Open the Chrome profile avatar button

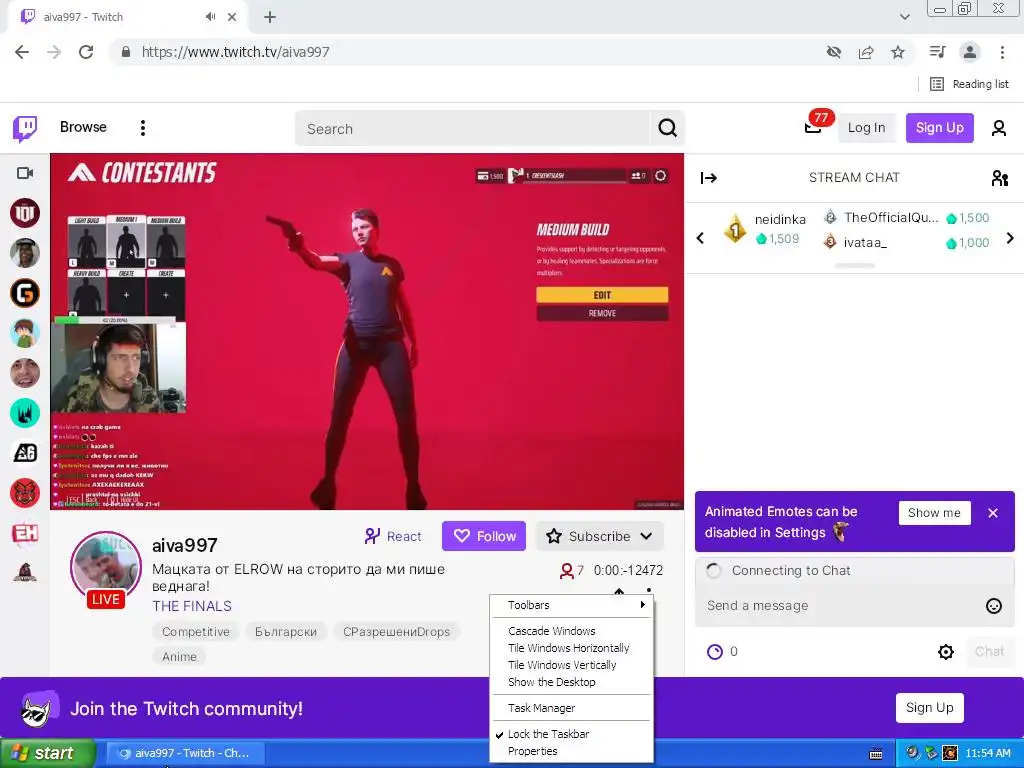tap(970, 52)
